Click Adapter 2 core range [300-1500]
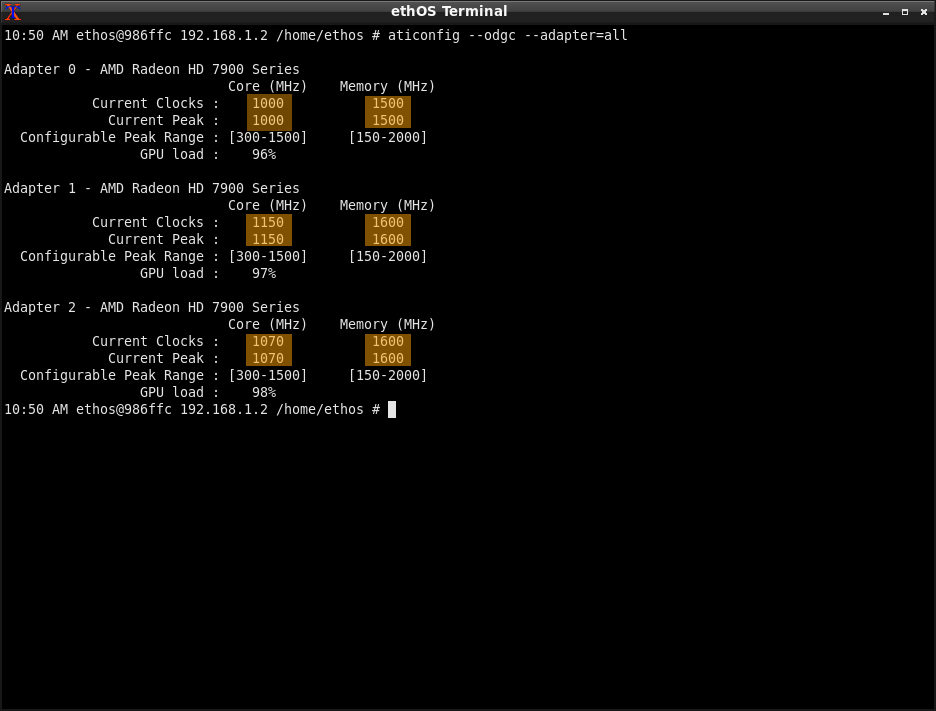Image resolution: width=936 pixels, height=711 pixels. click(x=268, y=375)
